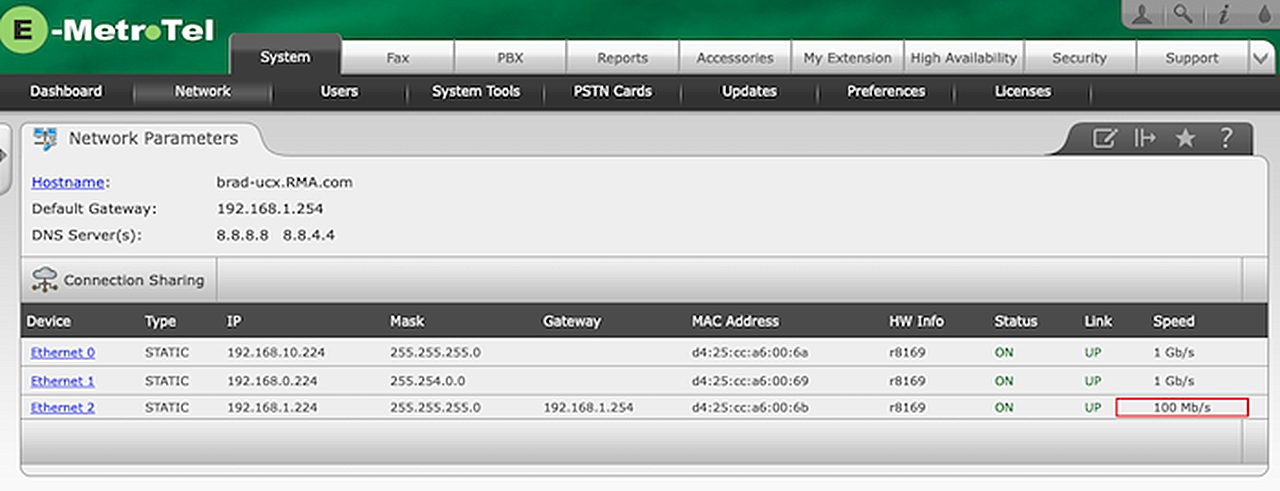Click the info icon in the header

(x=1222, y=14)
